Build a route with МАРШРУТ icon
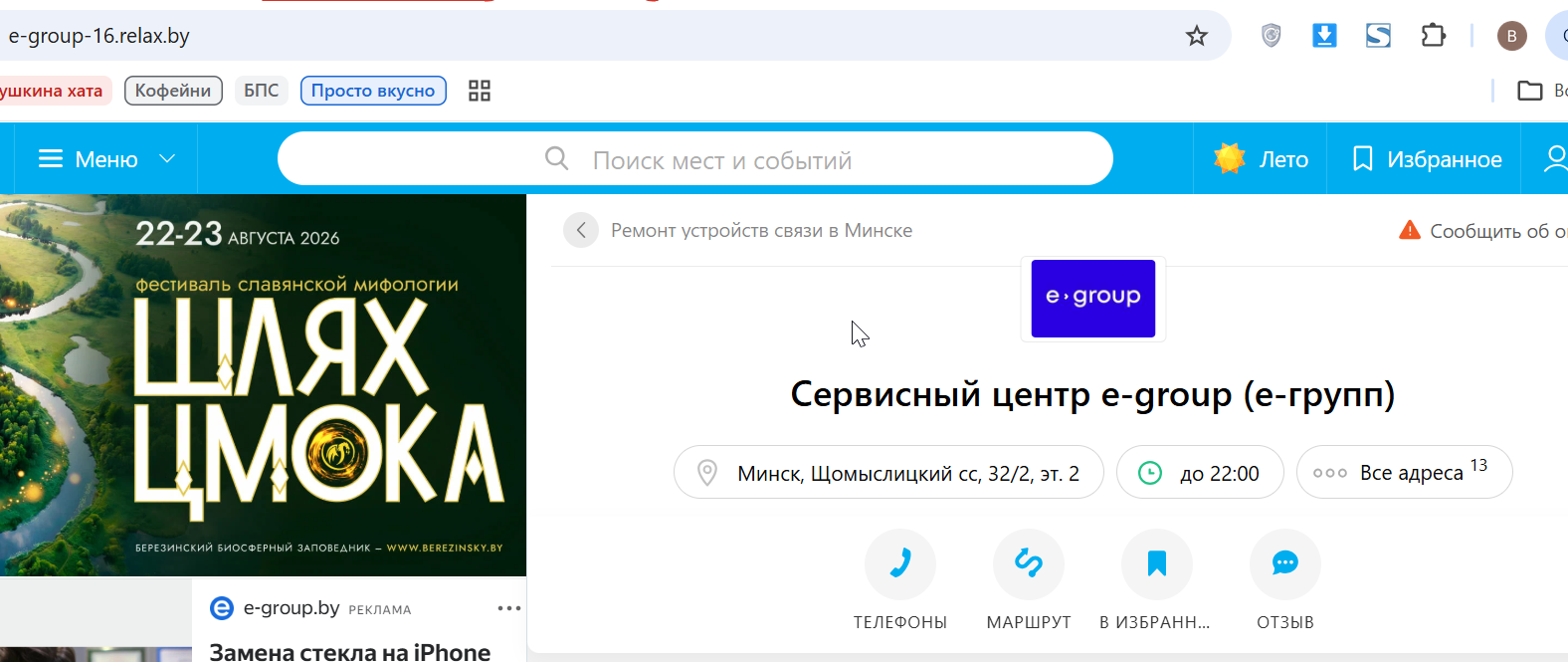 click(x=1029, y=564)
